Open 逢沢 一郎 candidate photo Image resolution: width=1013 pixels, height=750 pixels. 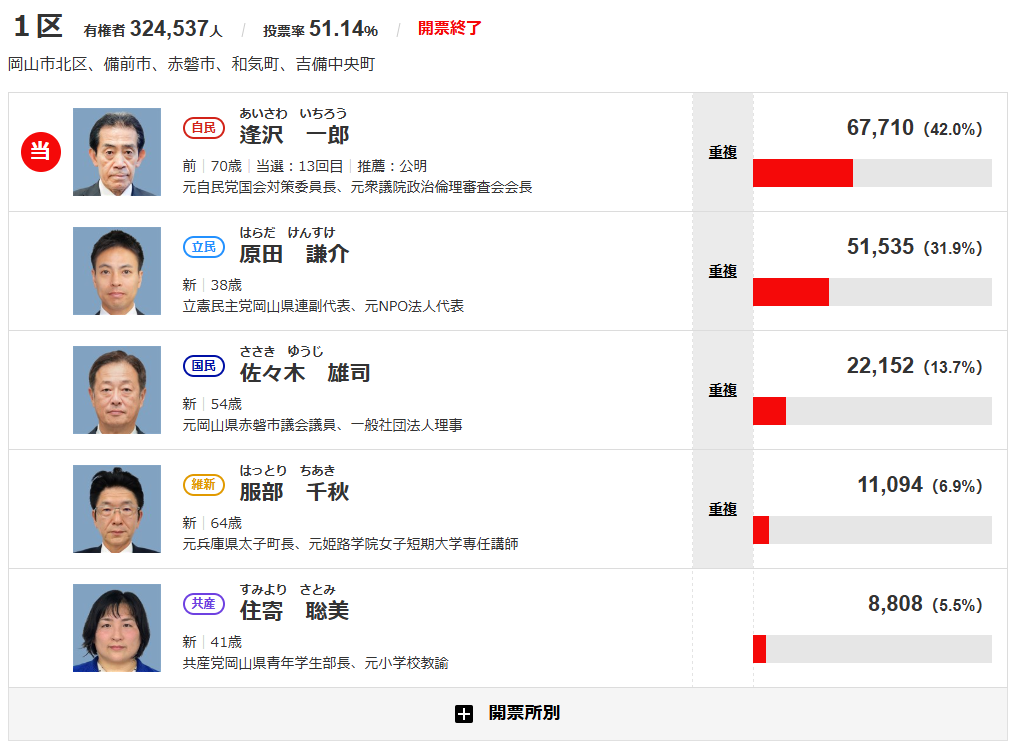(116, 152)
